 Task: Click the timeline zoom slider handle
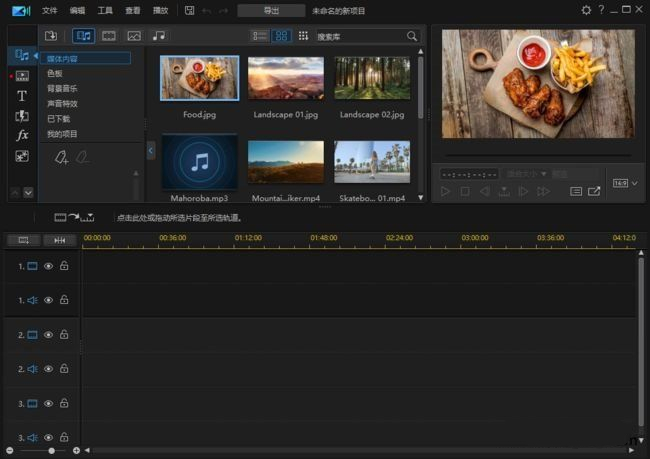click(x=51, y=451)
